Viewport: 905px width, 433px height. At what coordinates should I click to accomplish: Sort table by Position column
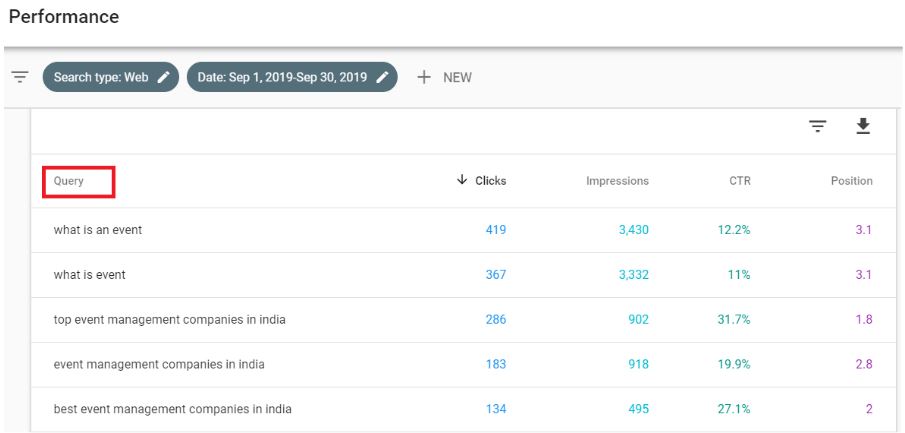[851, 181]
